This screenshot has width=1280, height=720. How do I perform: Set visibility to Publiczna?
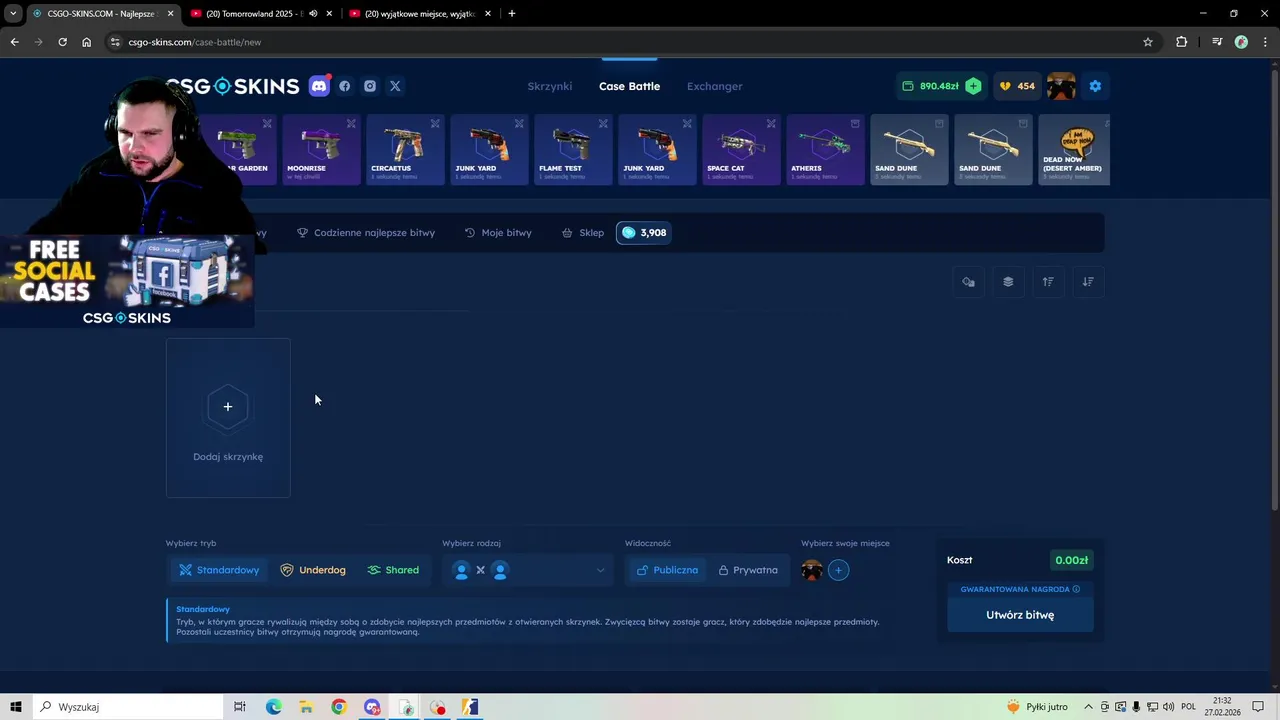pos(667,570)
